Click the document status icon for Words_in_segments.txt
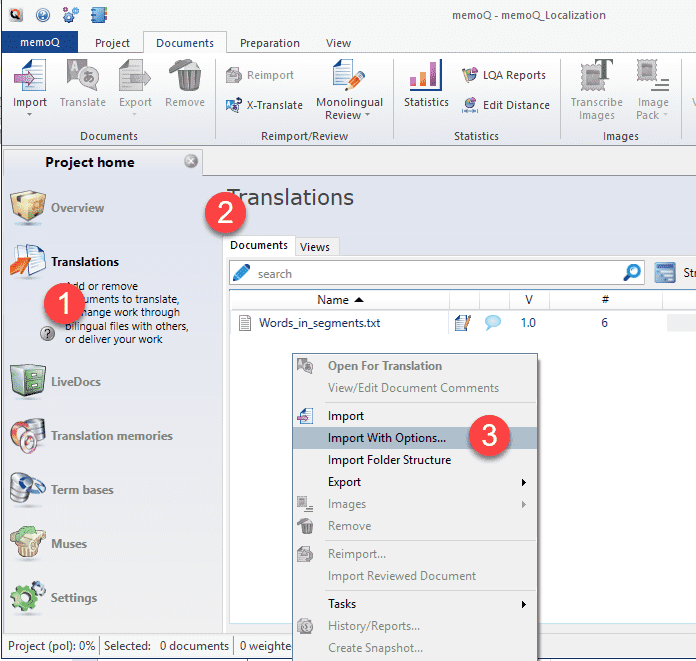The image size is (696, 661). click(x=463, y=323)
